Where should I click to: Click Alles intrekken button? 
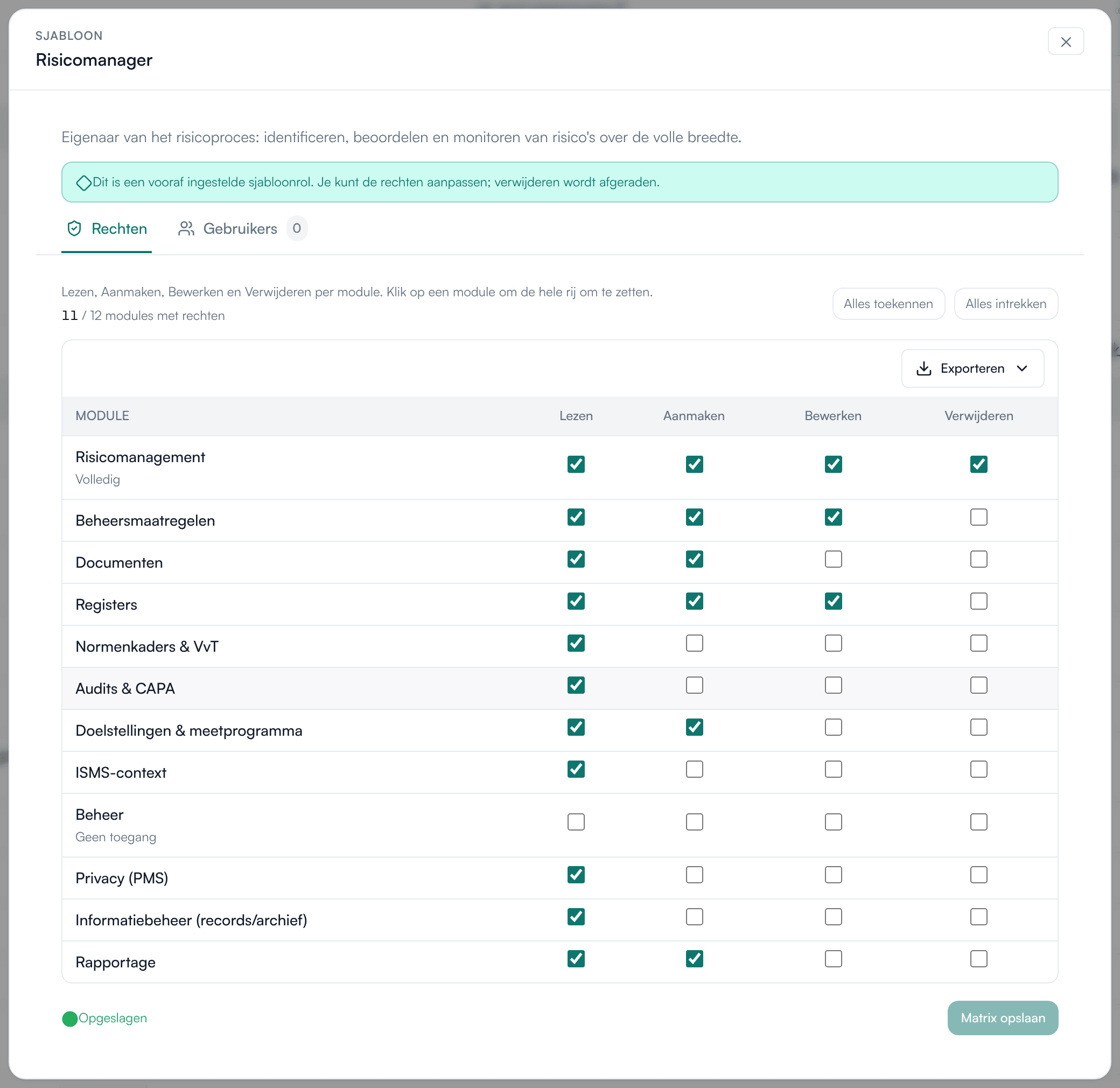[1006, 304]
